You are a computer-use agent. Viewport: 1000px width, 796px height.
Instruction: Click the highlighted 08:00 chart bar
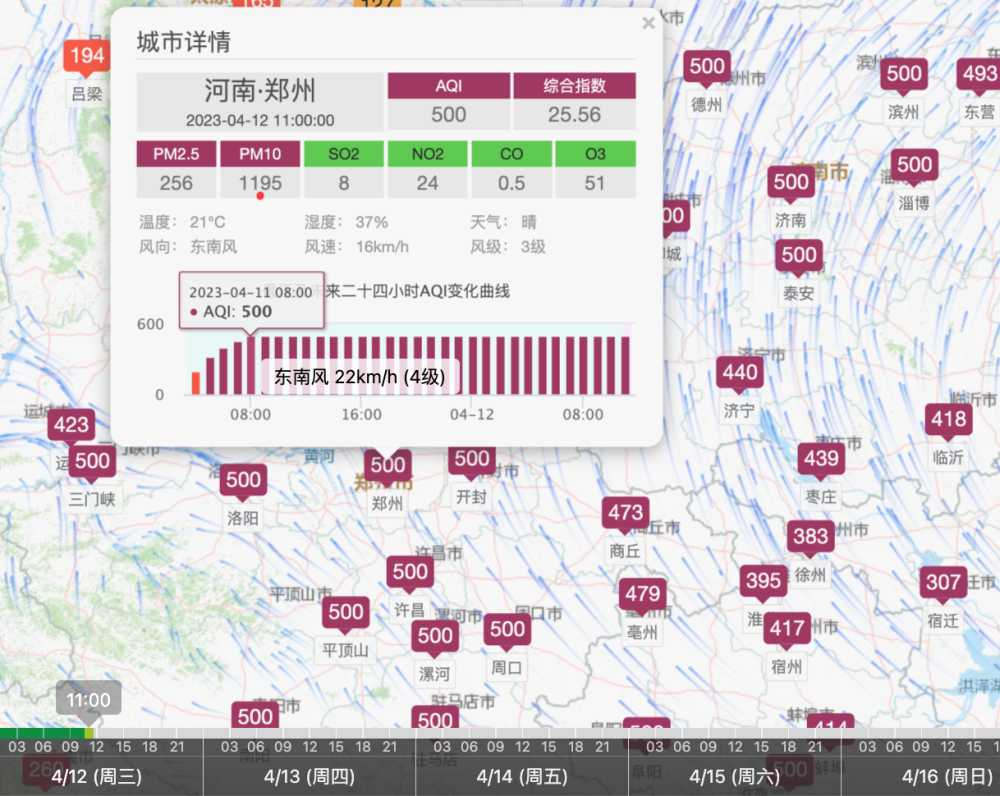(251, 365)
